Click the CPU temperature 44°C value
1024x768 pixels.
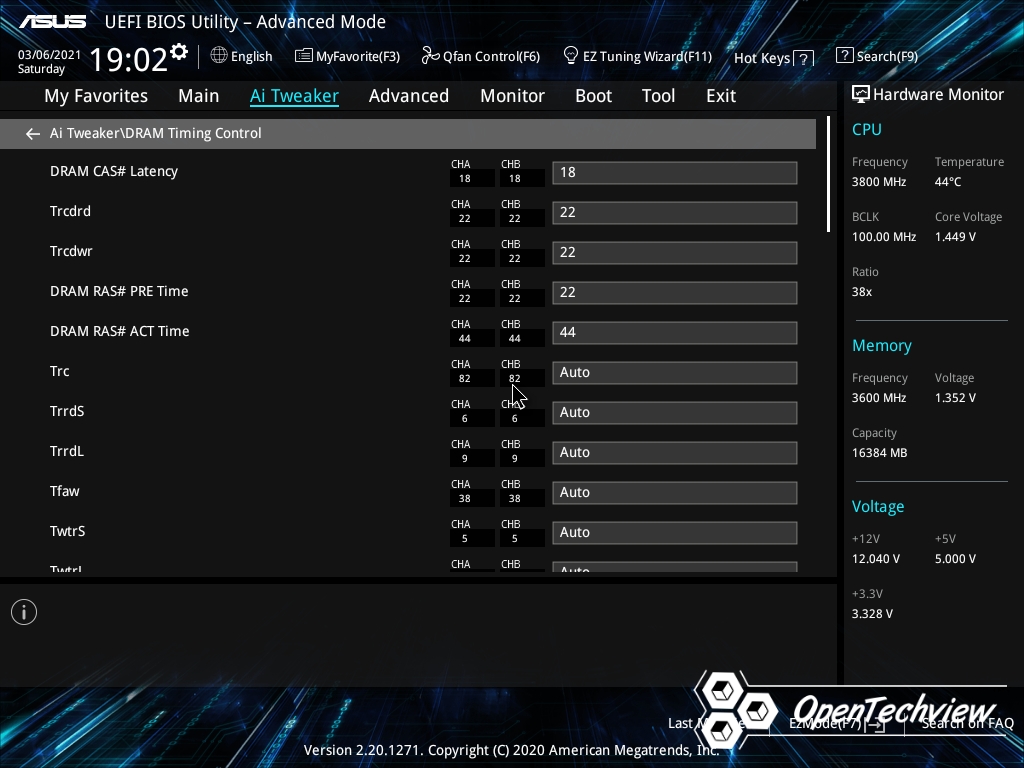click(x=948, y=182)
